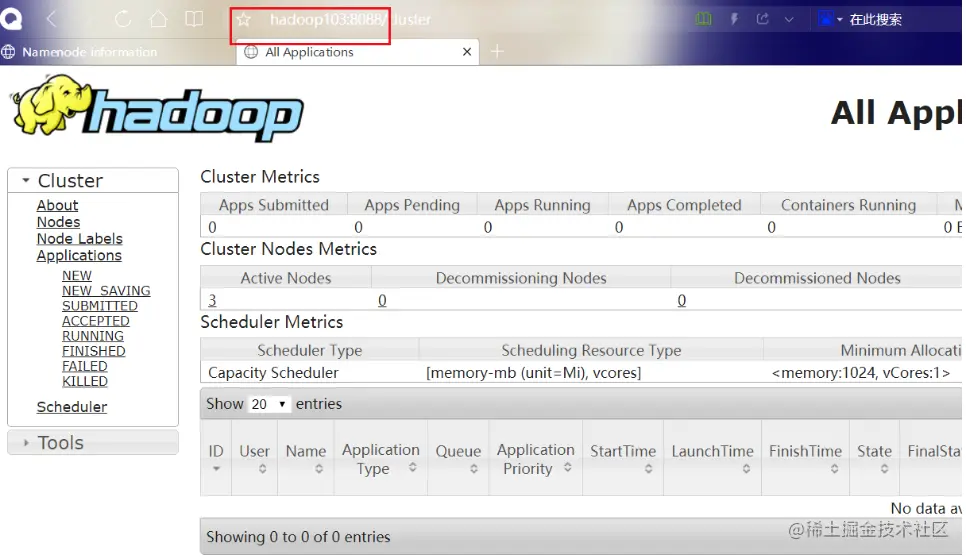Click the Apps Submitted header

tap(274, 205)
